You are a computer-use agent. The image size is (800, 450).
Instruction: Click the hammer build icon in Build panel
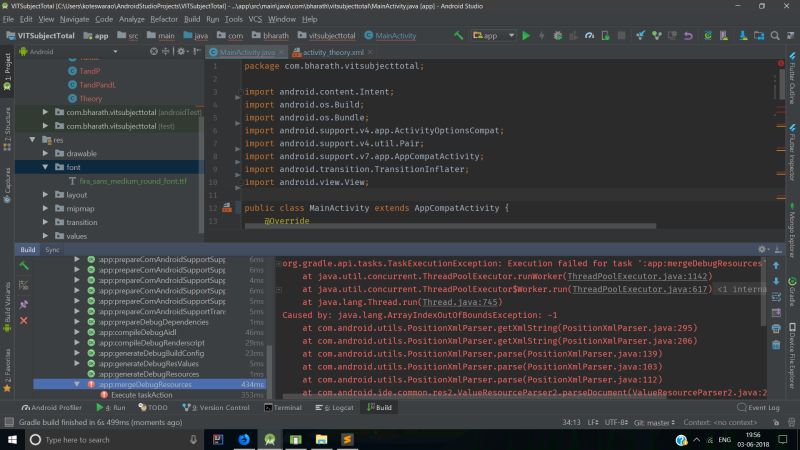24,265
